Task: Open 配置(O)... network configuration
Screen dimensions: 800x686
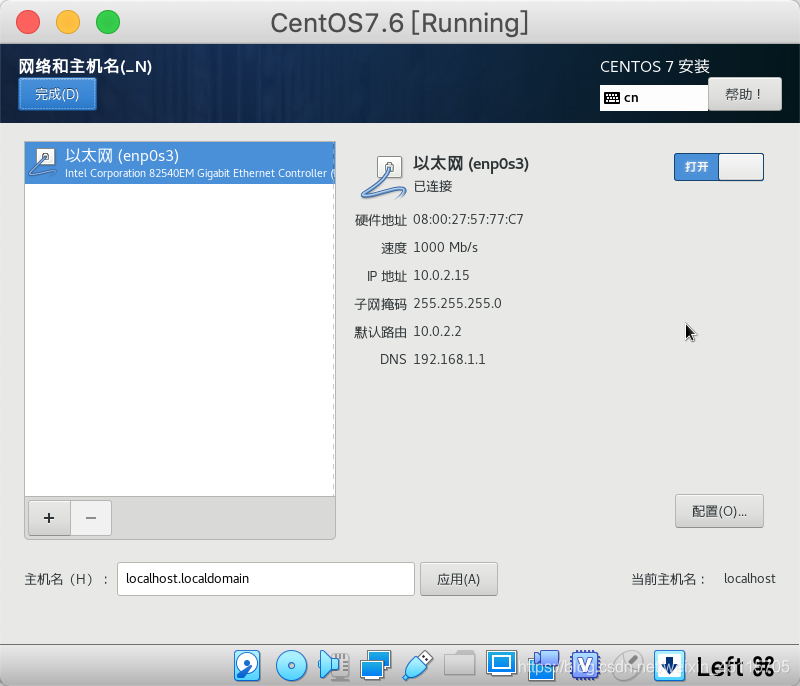Action: coord(719,511)
